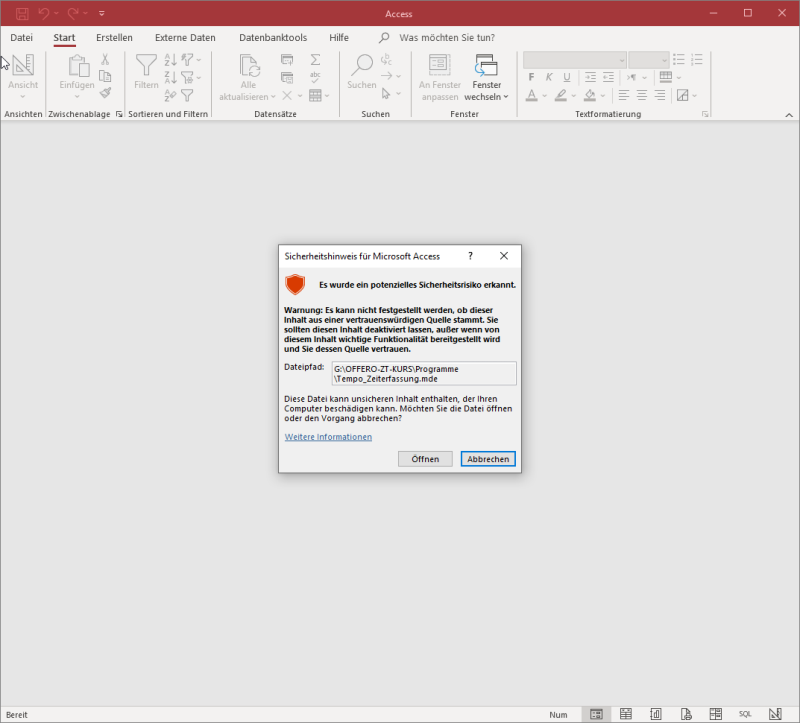Toggle italic K formatting
The image size is (800, 723).
549,77
